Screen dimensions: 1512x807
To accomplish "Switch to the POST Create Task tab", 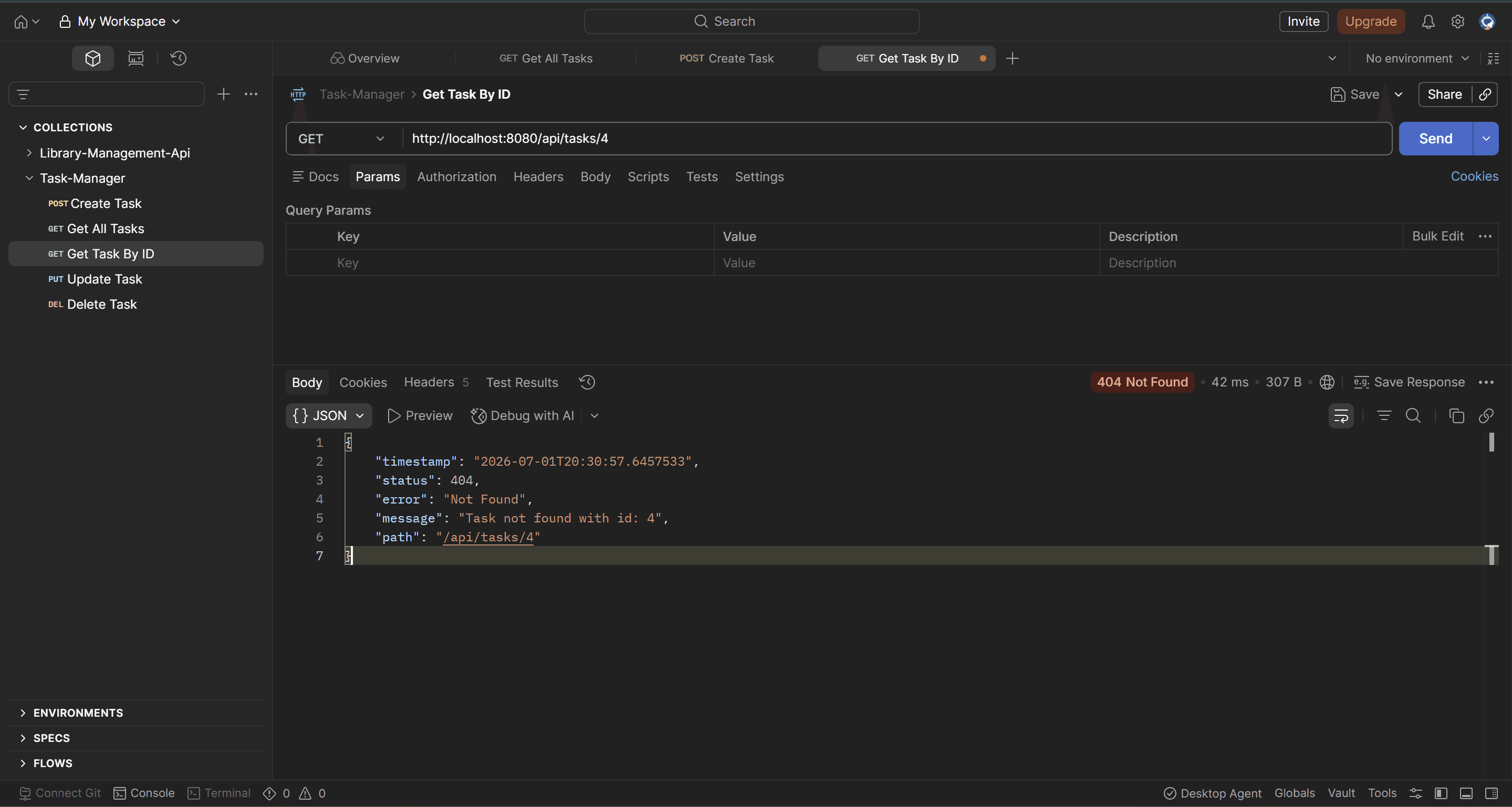I will click(727, 58).
